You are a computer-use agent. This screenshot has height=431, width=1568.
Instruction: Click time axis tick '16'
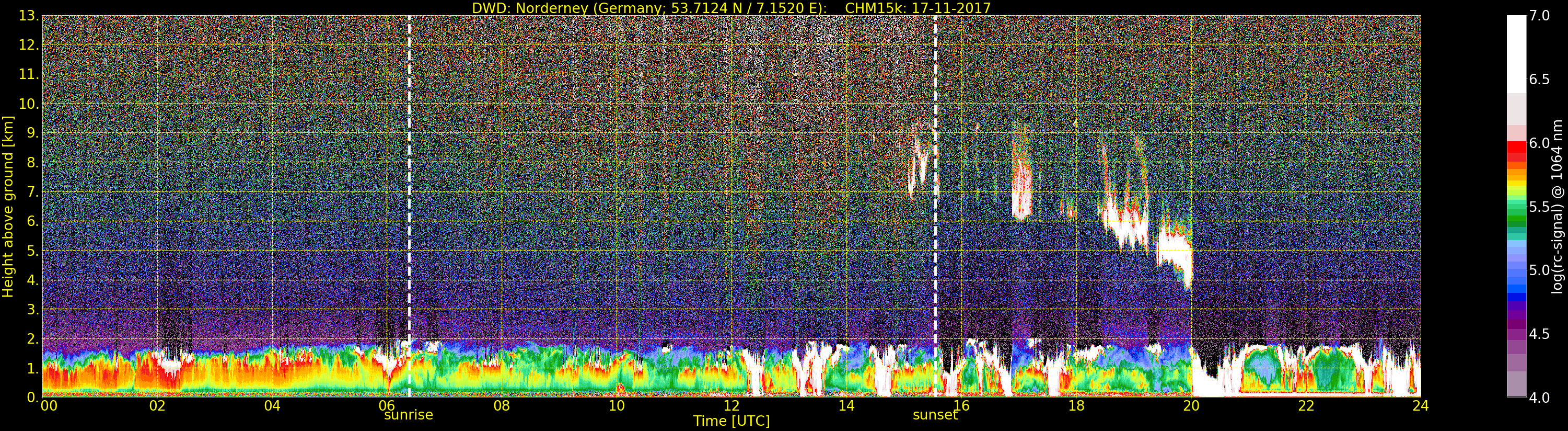coord(961,406)
